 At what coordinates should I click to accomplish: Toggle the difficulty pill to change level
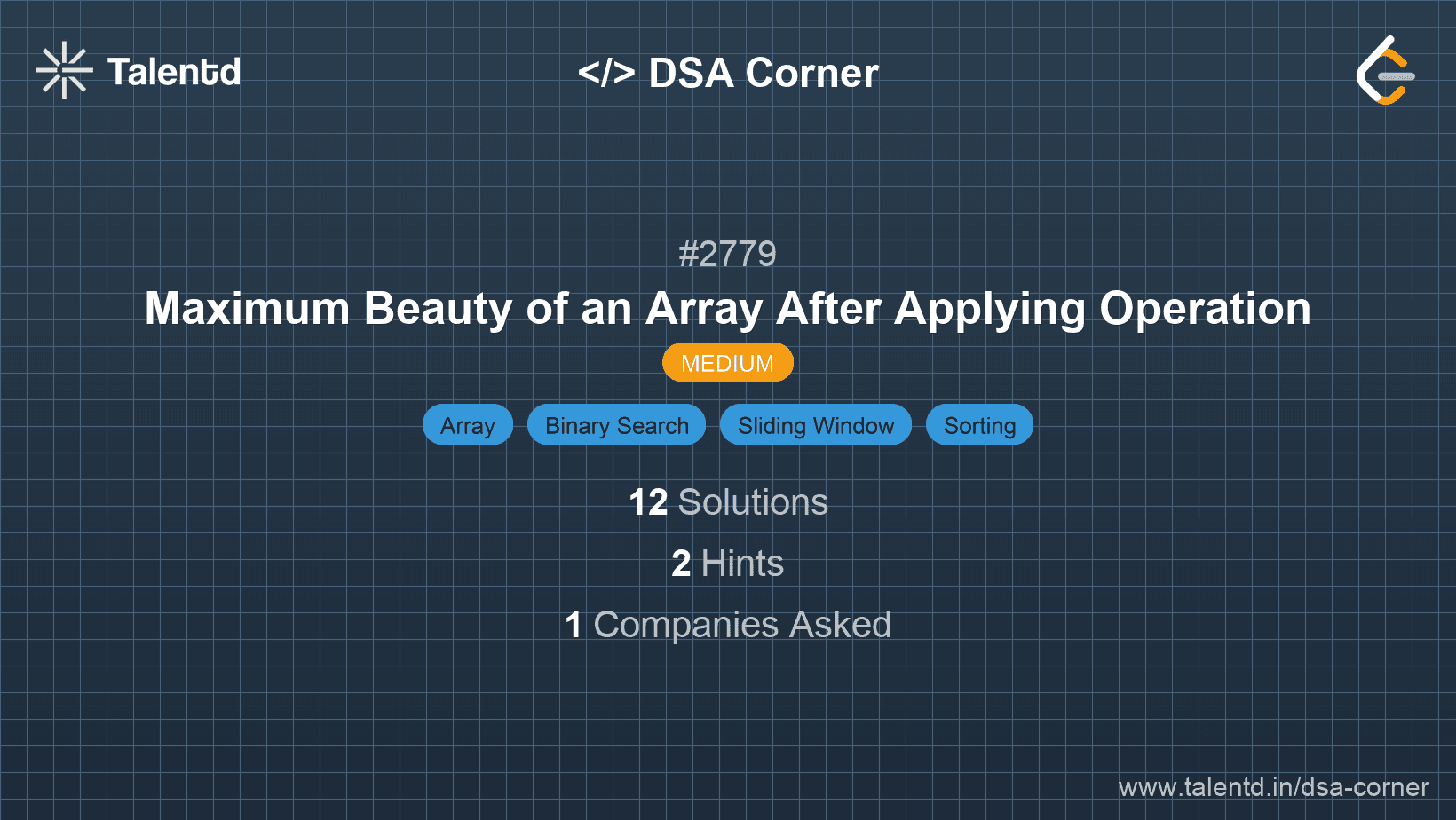pos(727,362)
